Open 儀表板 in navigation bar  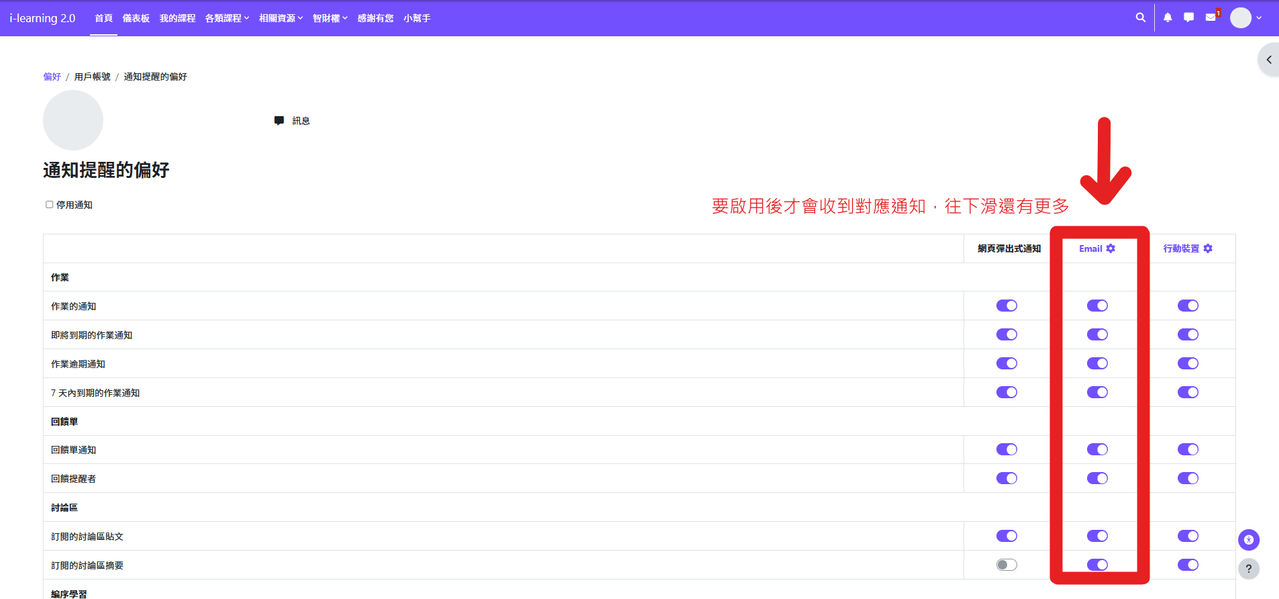(x=136, y=18)
